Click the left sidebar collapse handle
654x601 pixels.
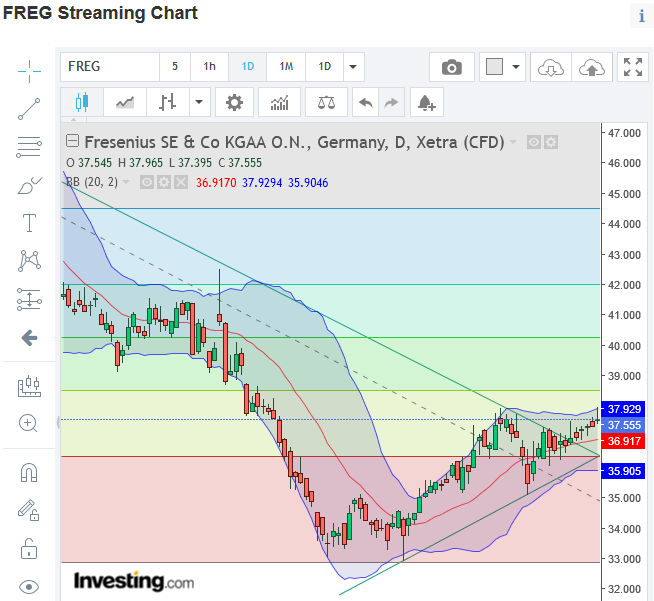click(58, 423)
